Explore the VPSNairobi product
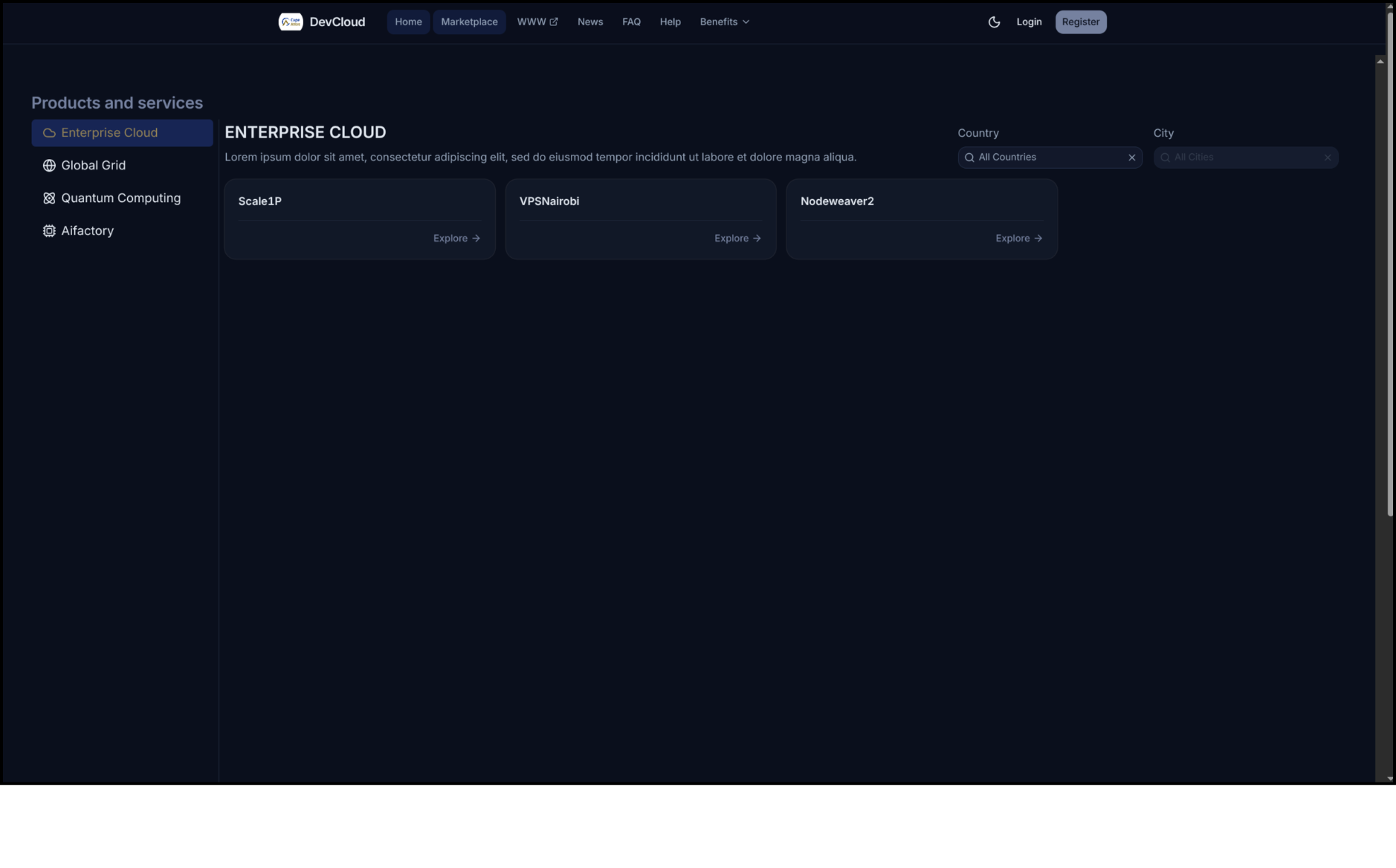 (737, 239)
